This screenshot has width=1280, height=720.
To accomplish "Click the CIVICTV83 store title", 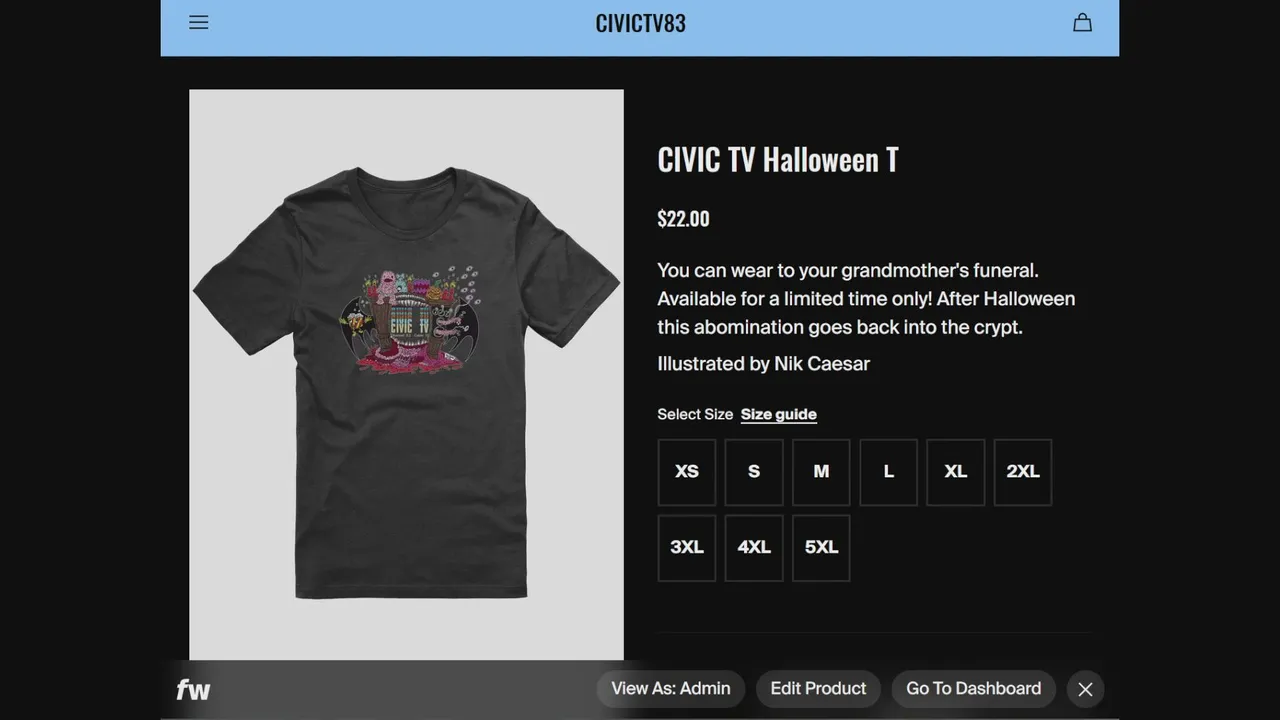I will (x=641, y=23).
